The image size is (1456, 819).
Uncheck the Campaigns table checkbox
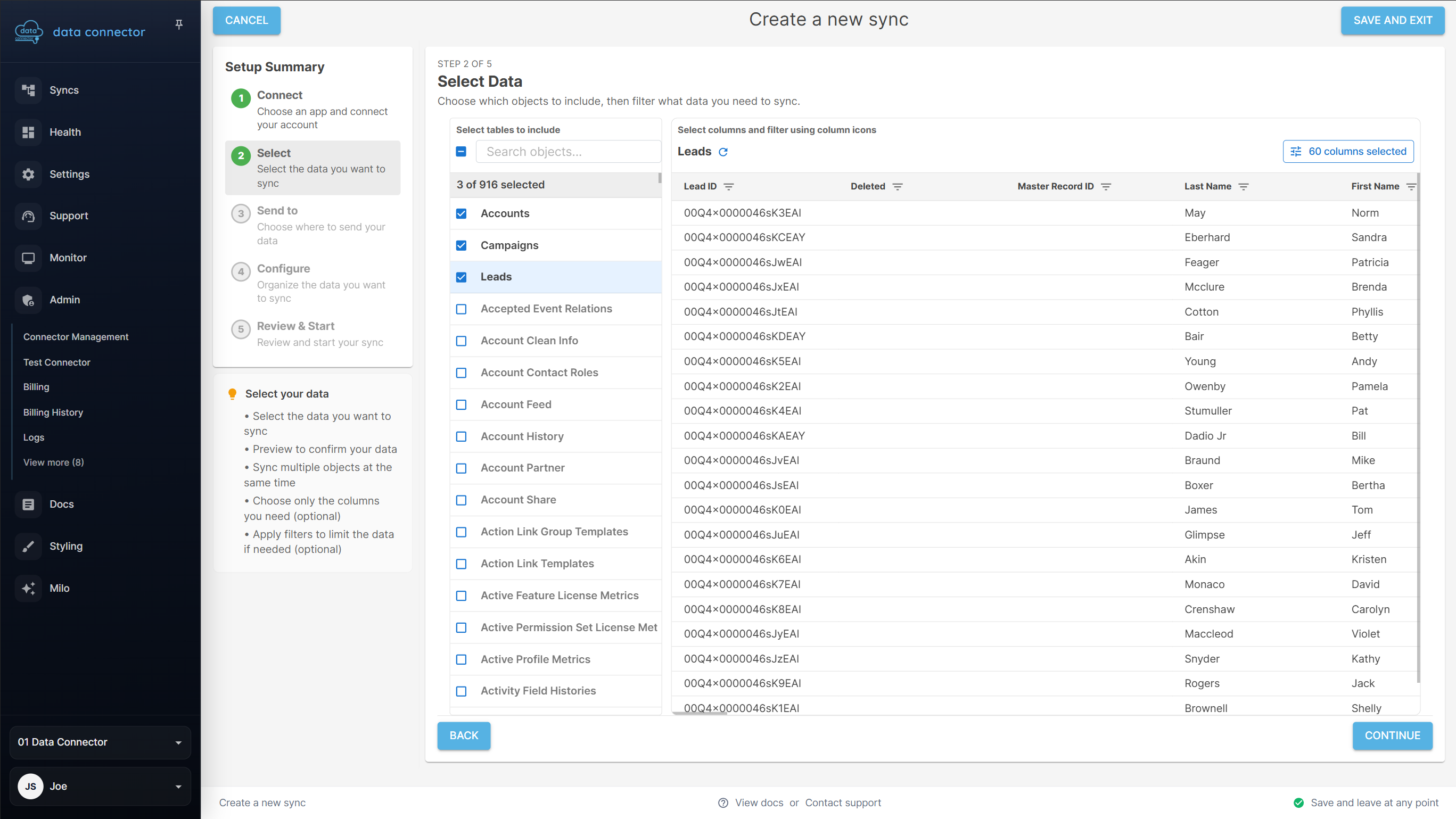[x=461, y=245]
